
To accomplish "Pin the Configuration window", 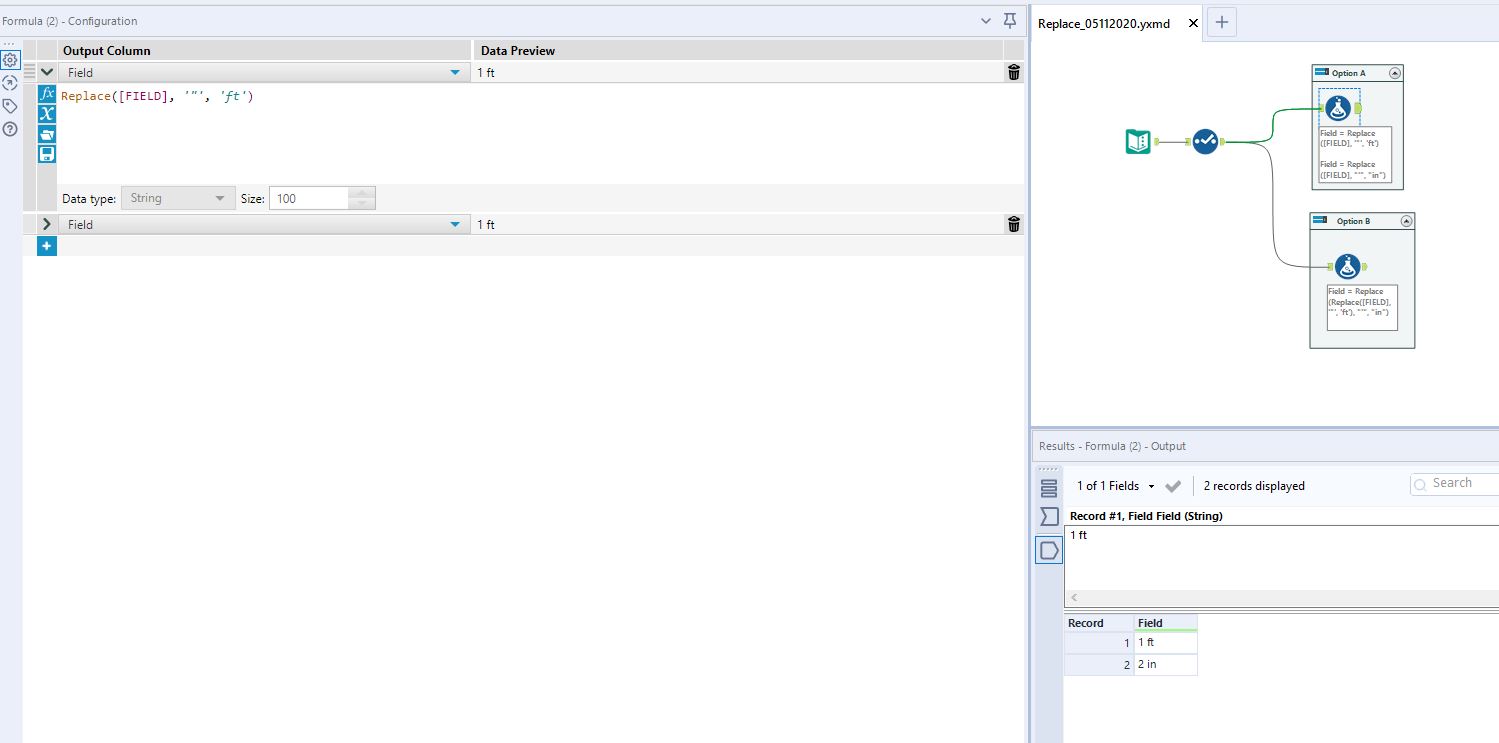I will [1010, 20].
